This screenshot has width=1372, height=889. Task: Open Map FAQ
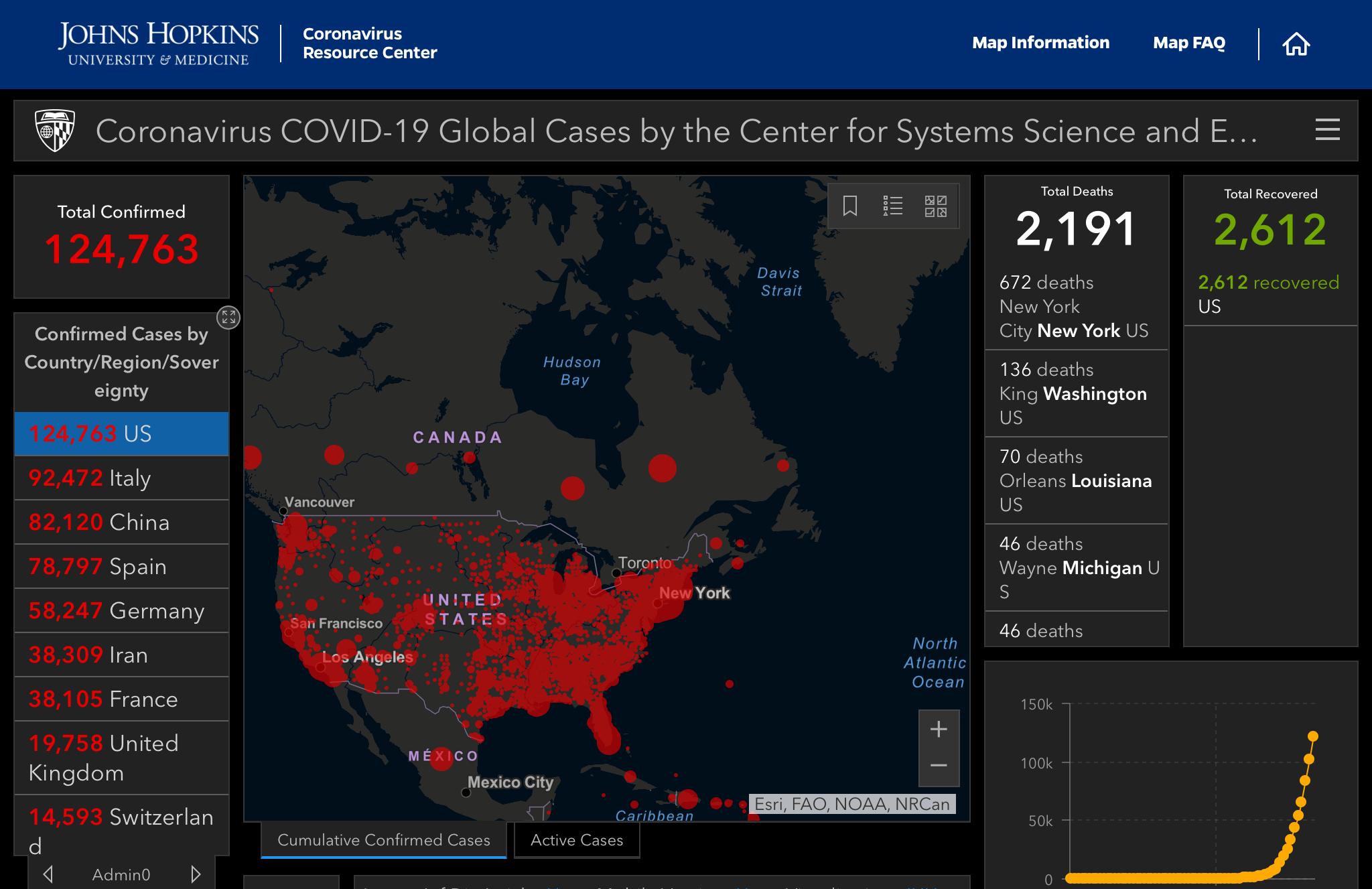1189,43
